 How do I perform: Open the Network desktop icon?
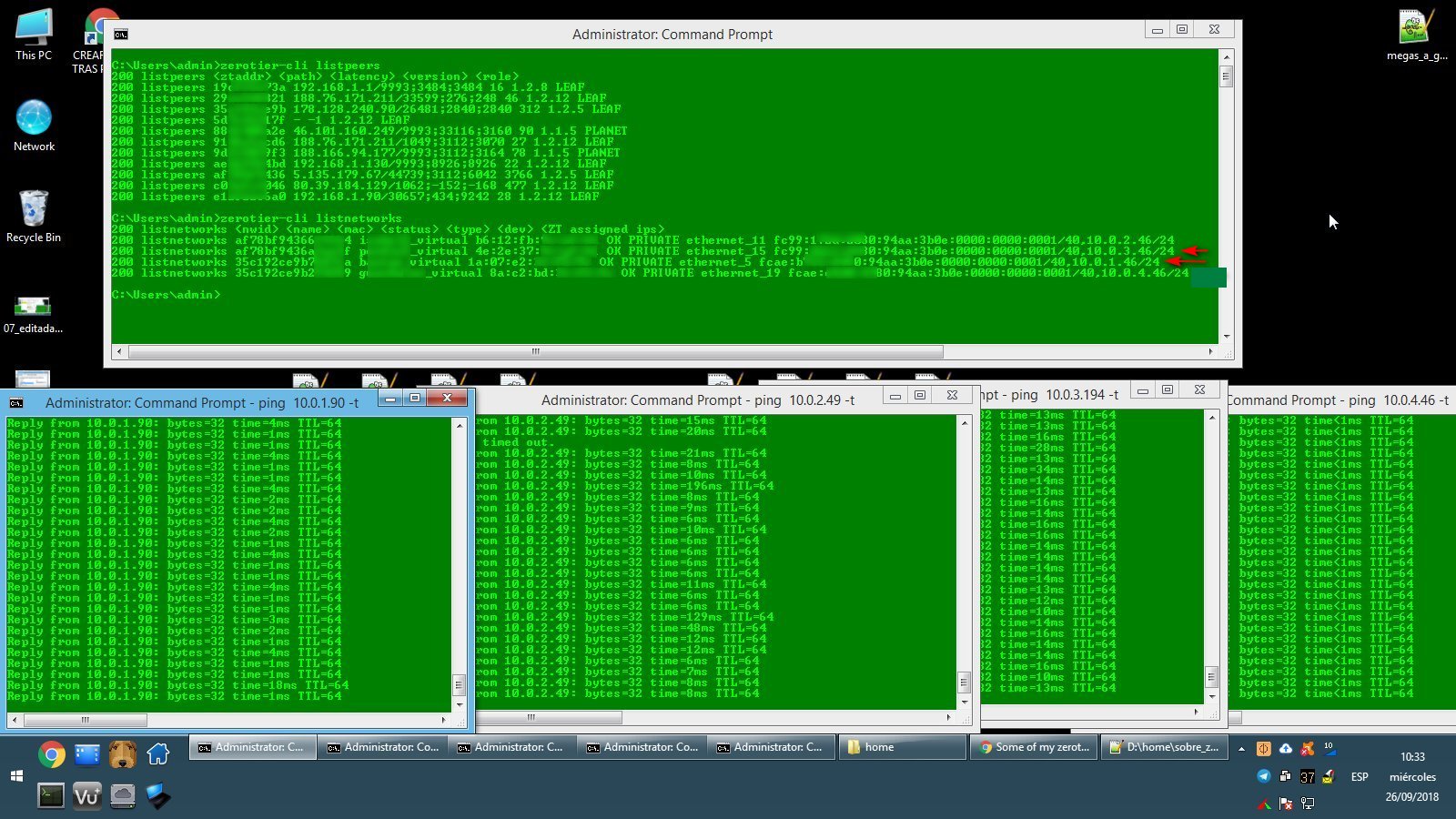point(34,126)
